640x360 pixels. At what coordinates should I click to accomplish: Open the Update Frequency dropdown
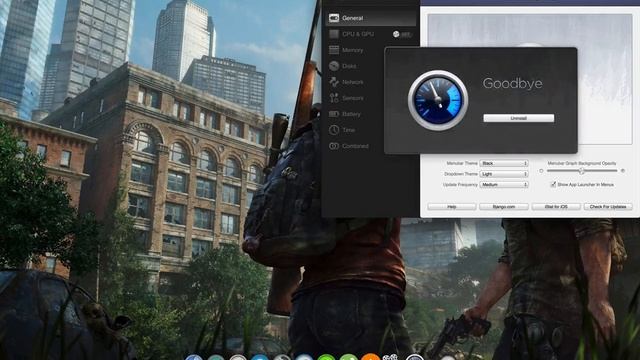coord(504,184)
